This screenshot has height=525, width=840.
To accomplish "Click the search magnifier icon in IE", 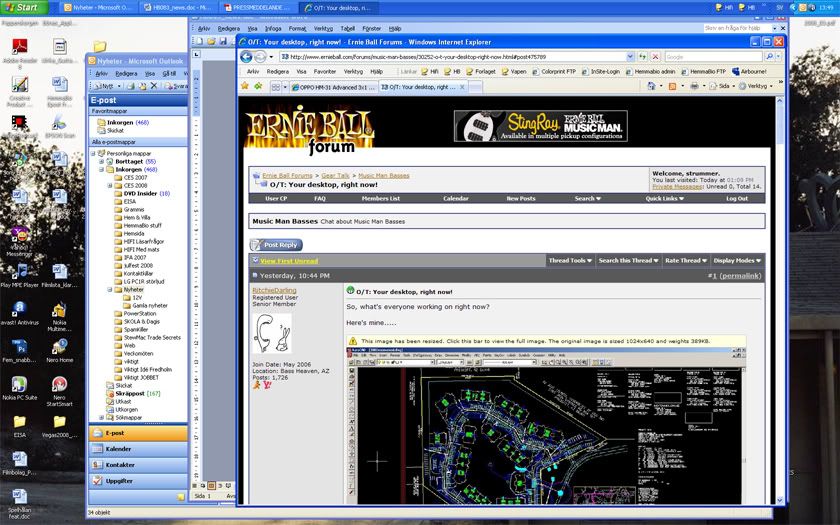I will coord(769,56).
